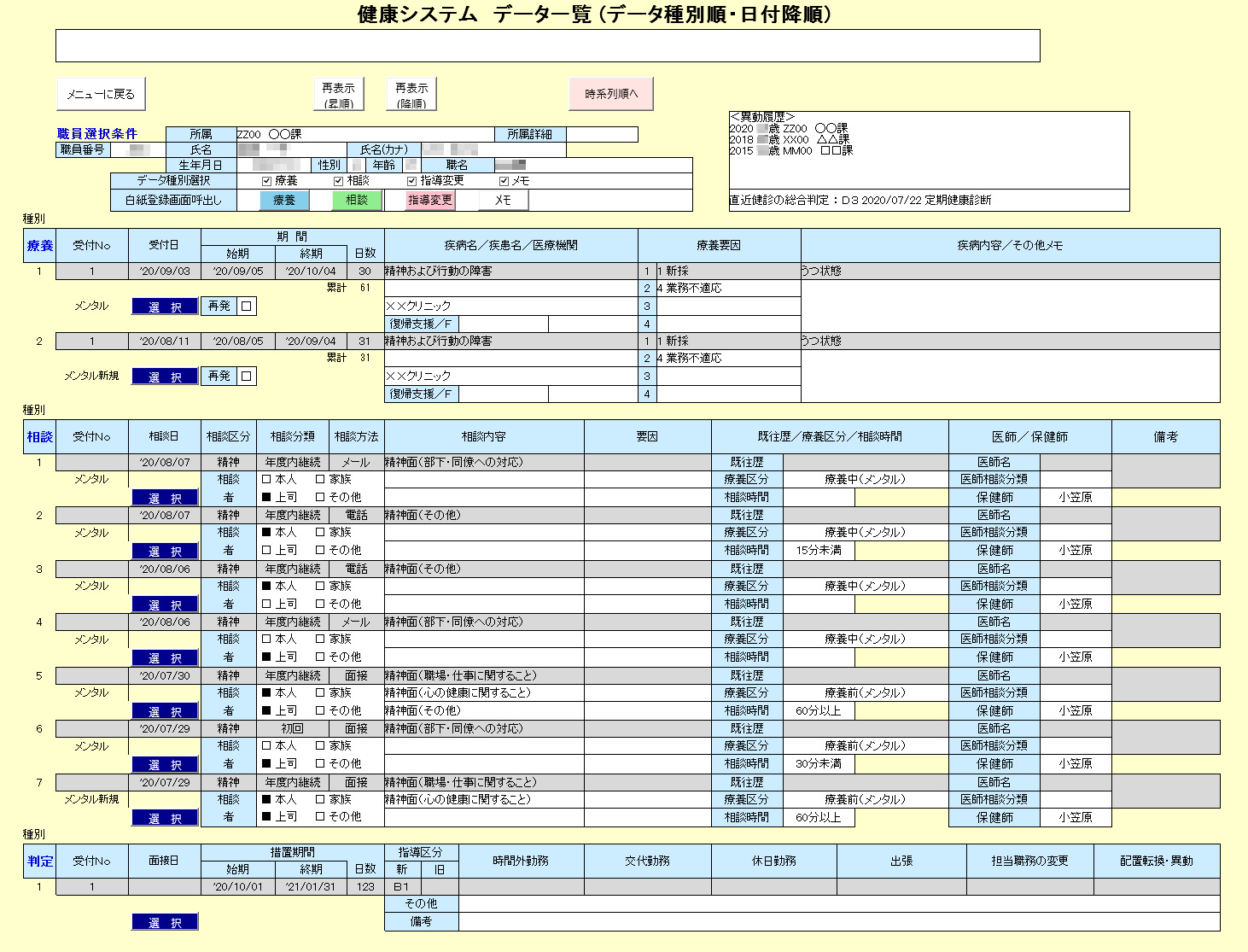Toggle 療養 data type checkbox
This screenshot has width=1248, height=952.
267,181
